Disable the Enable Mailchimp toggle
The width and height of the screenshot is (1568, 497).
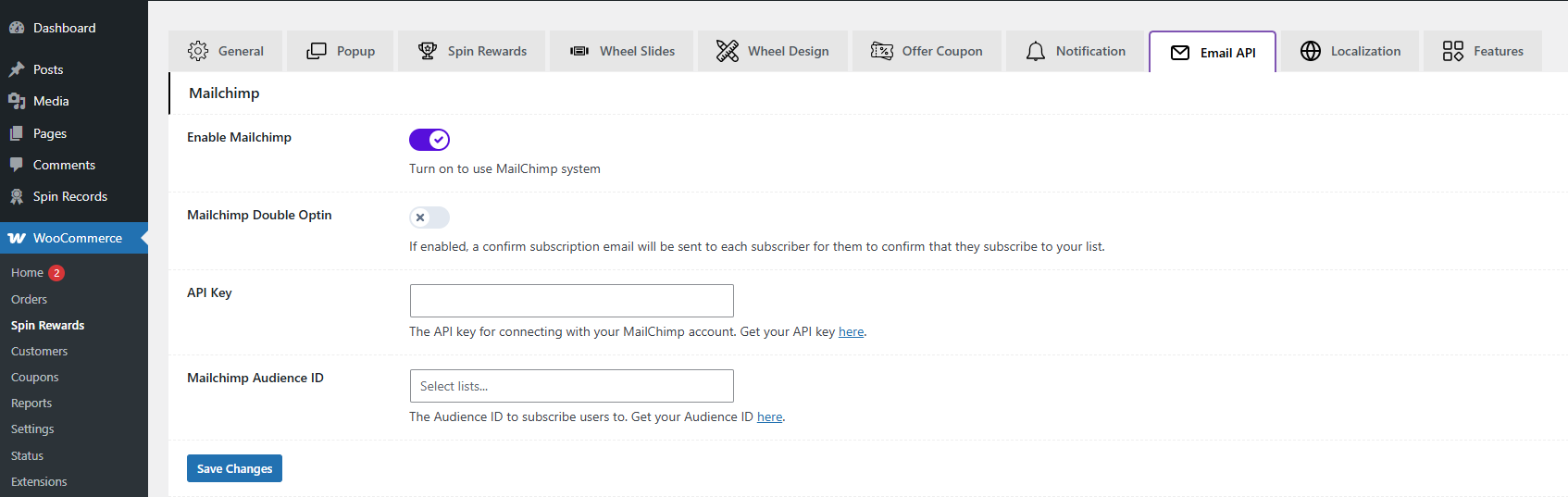(429, 140)
